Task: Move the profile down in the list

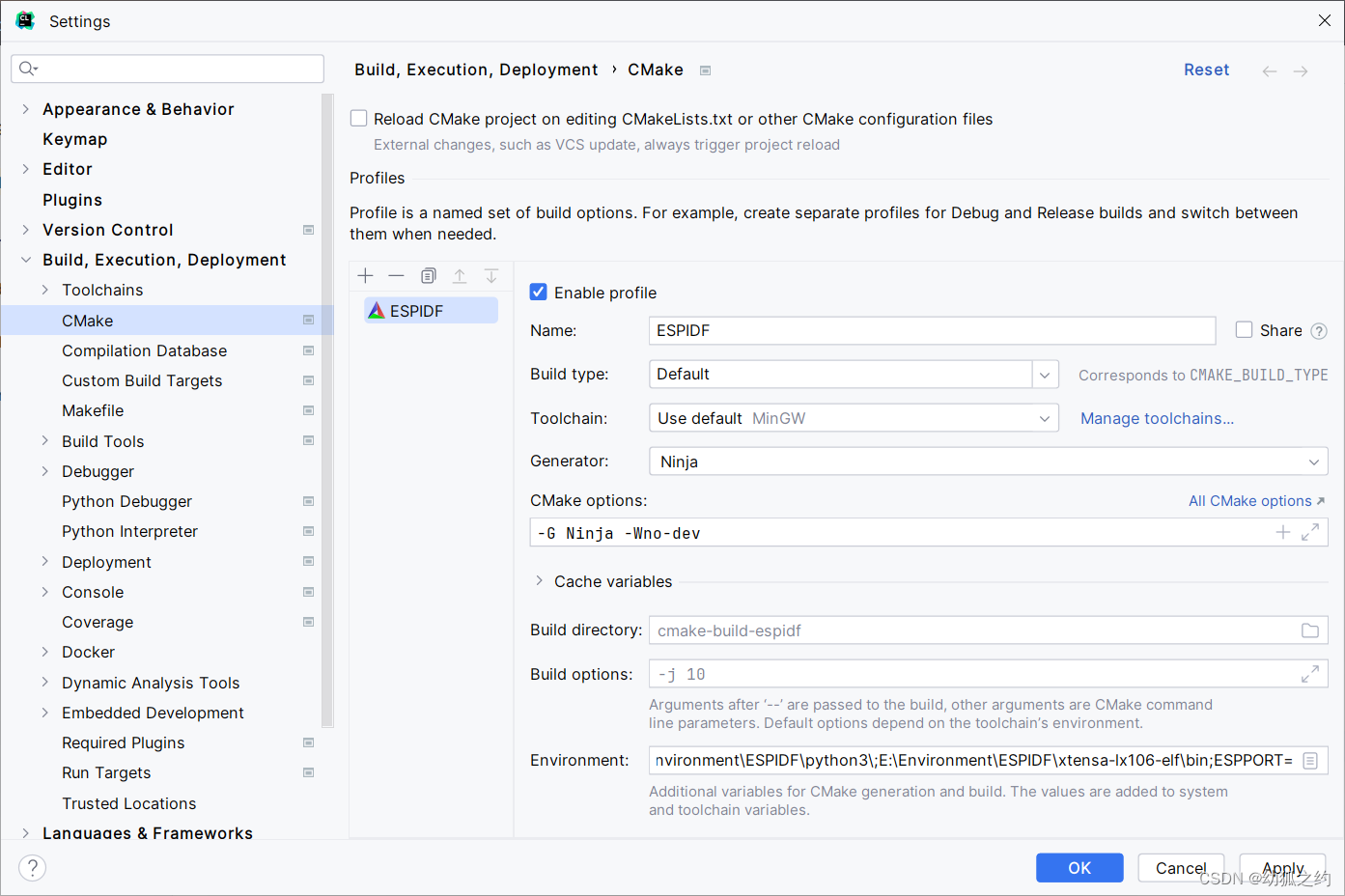Action: coord(491,276)
